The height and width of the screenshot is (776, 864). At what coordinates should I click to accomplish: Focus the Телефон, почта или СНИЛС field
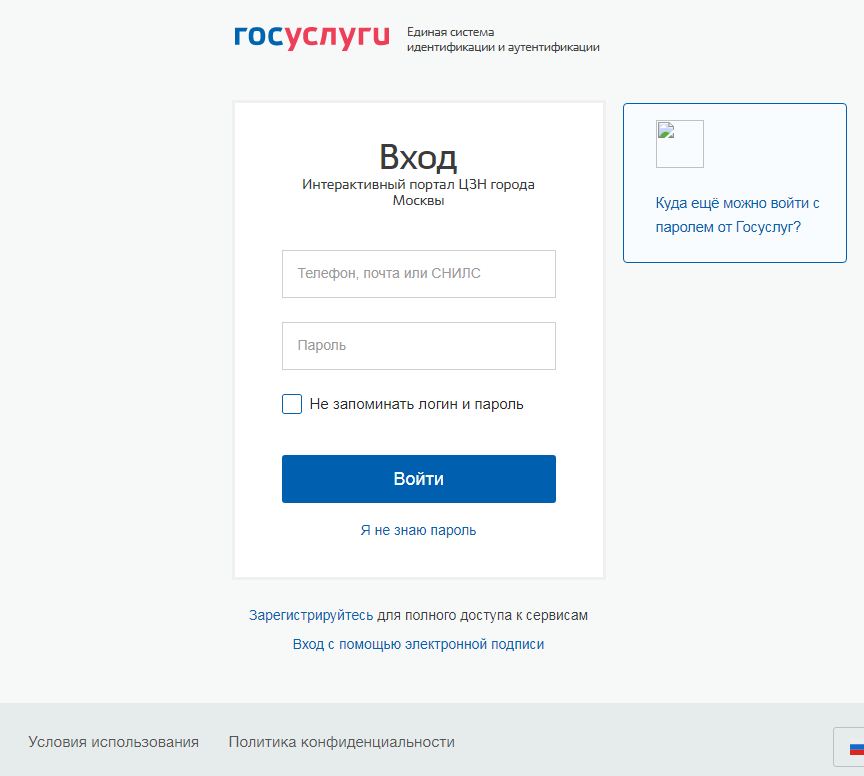click(419, 274)
